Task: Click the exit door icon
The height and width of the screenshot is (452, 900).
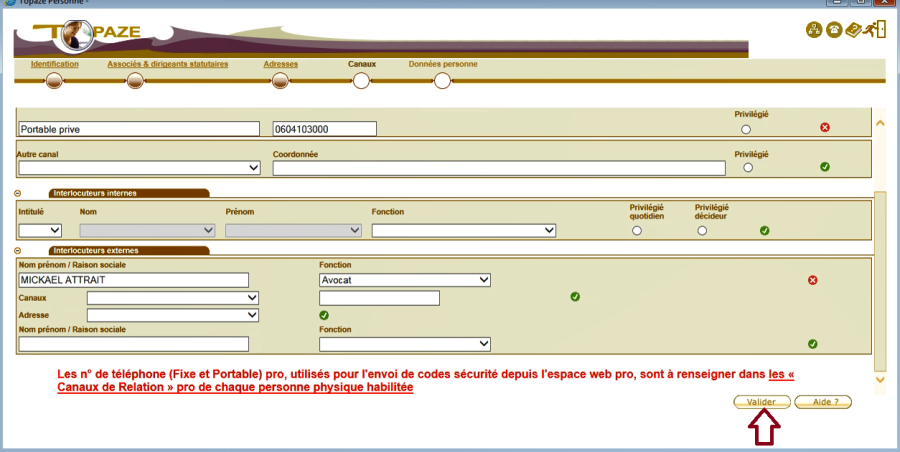Action: 877,29
